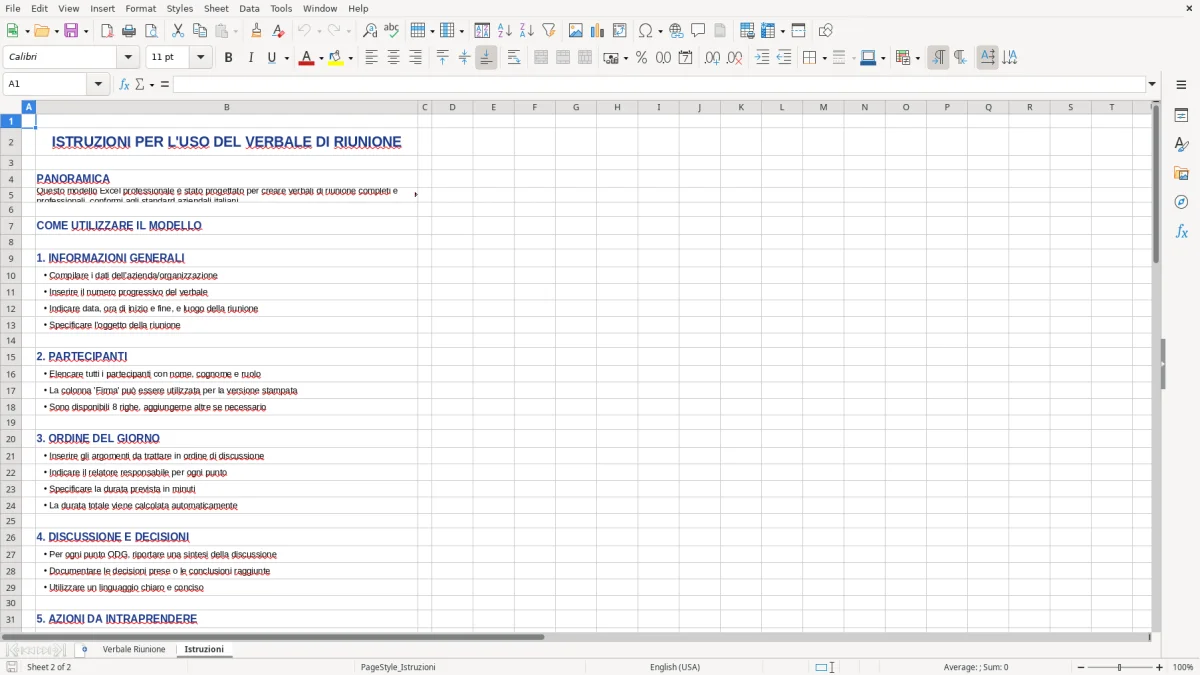The height and width of the screenshot is (675, 1200).
Task: Toggle bold formatting
Action: tap(228, 57)
